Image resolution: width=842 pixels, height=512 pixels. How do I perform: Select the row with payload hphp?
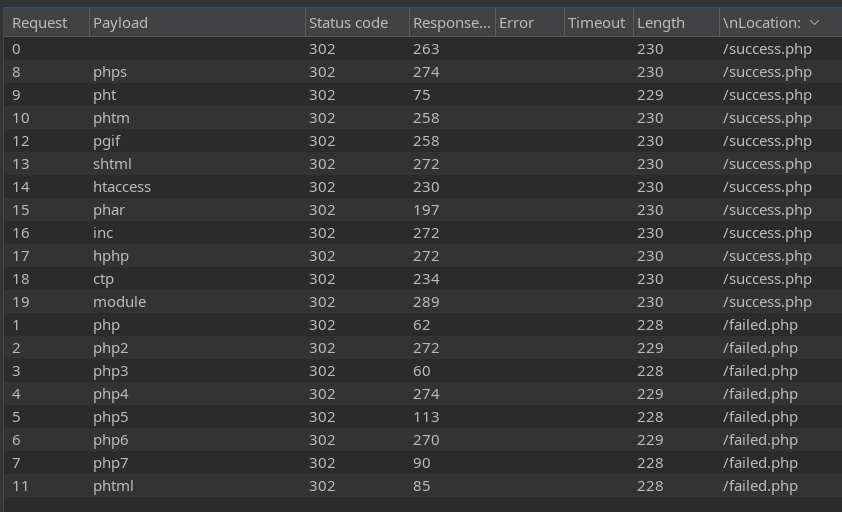point(423,256)
